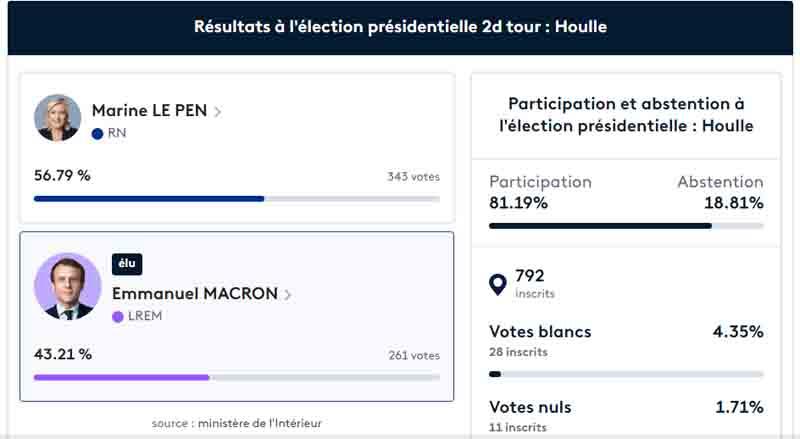800x439 pixels.
Task: Open the Marine LE PEN candidate link
Action: pyautogui.click(x=149, y=110)
